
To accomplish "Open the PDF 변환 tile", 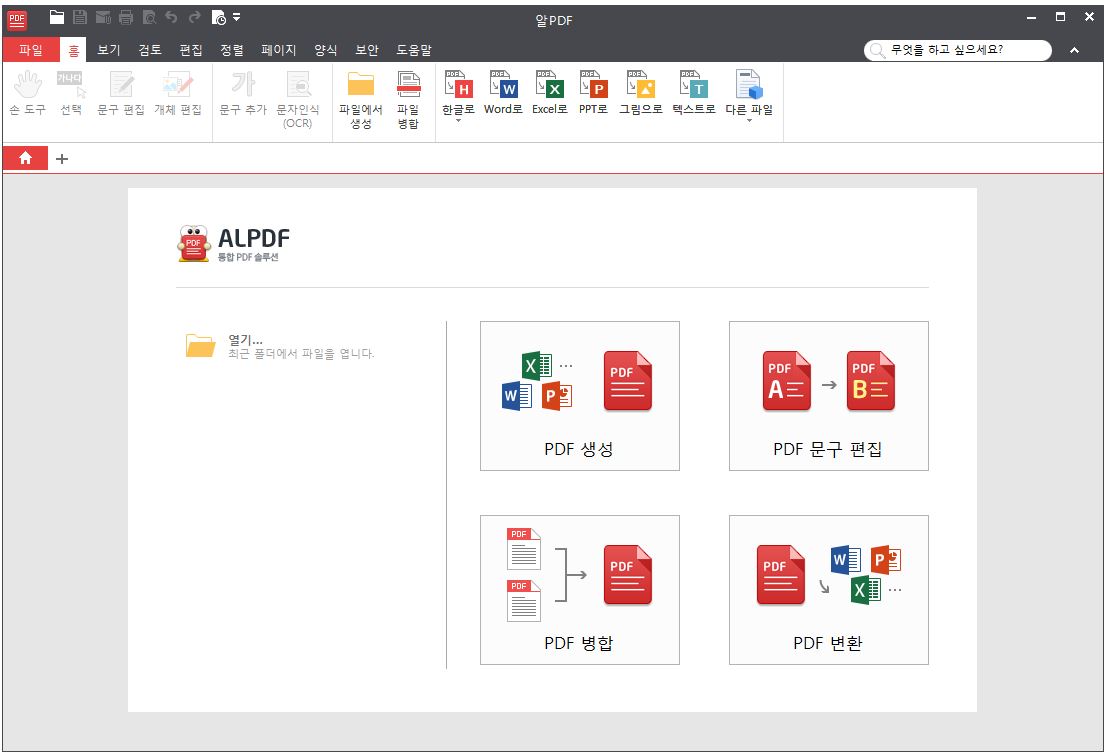I will tap(828, 590).
